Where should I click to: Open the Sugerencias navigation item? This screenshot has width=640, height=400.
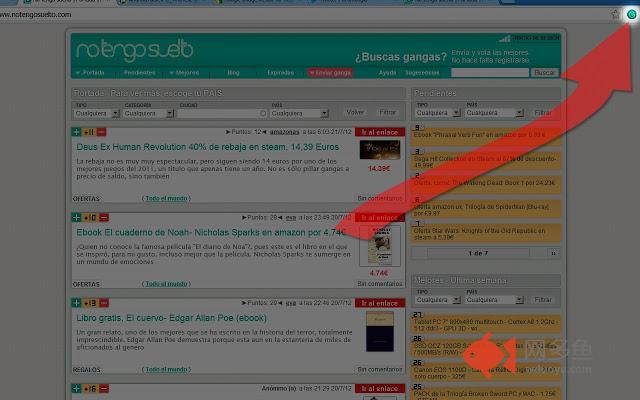422,73
